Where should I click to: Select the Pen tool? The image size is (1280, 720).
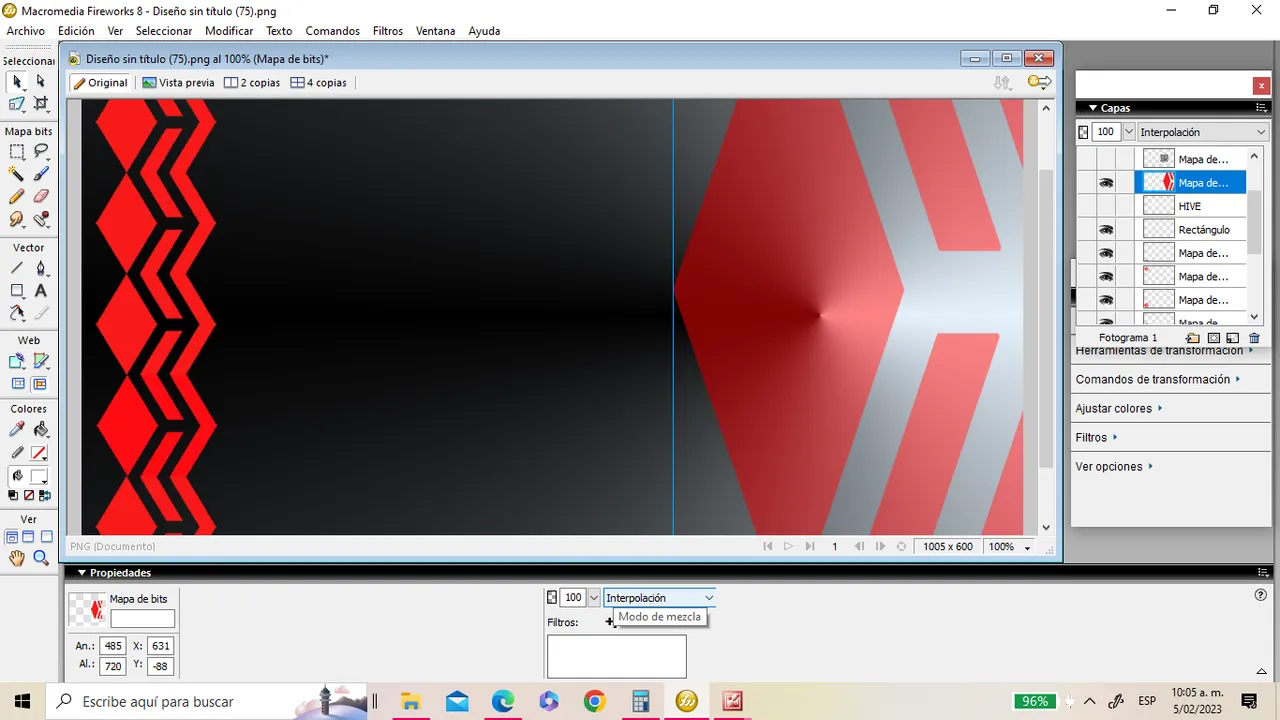tap(41, 268)
